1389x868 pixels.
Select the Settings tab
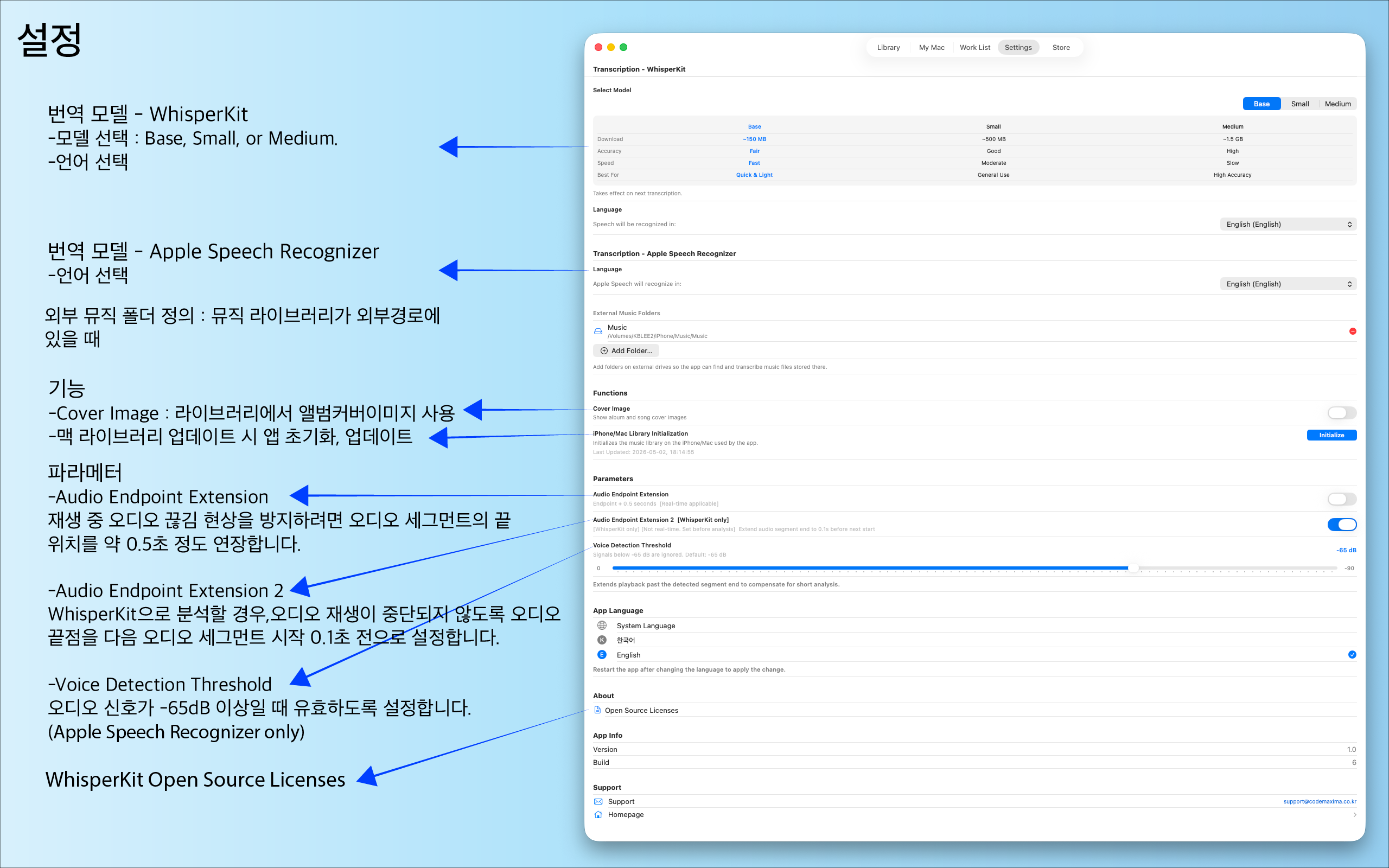point(1018,48)
